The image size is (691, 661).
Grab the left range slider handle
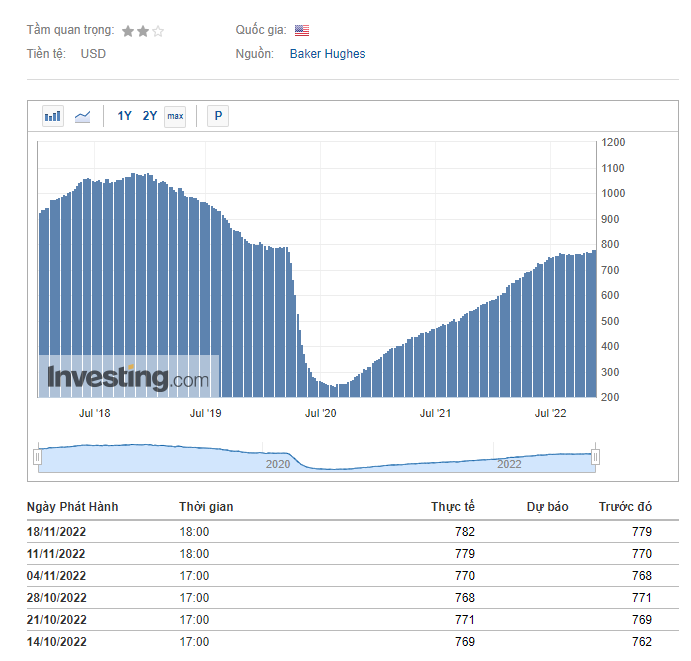[x=38, y=457]
